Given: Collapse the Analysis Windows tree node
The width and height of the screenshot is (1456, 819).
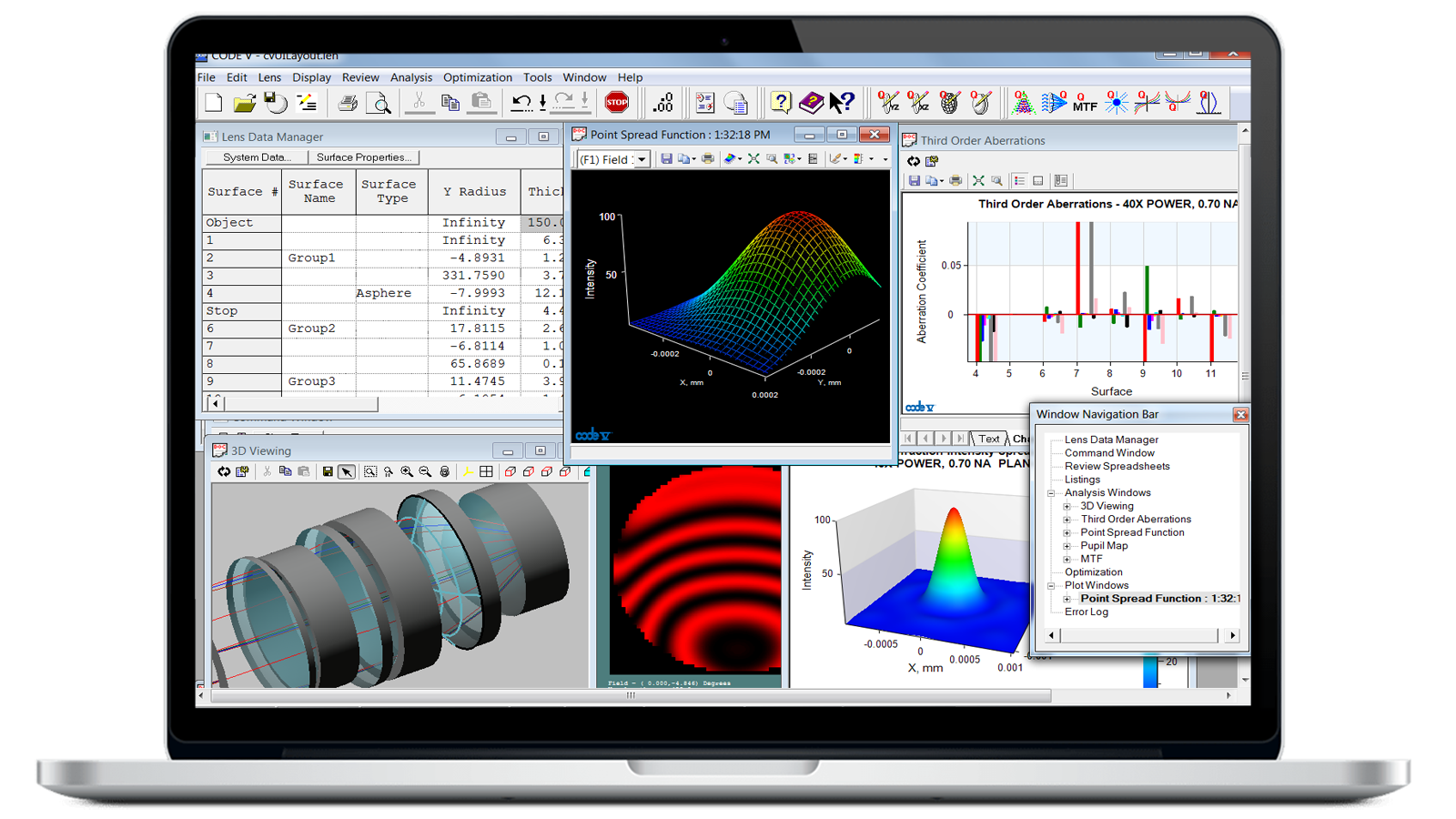Looking at the screenshot, I should [1051, 493].
